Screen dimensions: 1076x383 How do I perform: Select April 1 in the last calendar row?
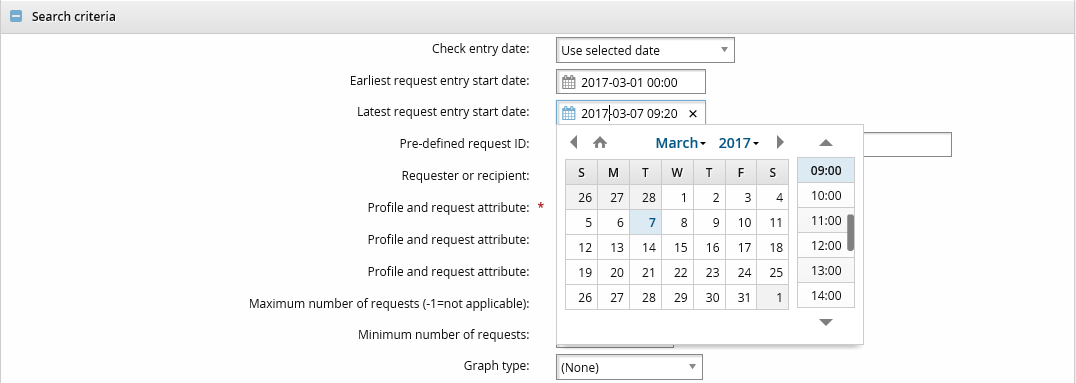773,298
